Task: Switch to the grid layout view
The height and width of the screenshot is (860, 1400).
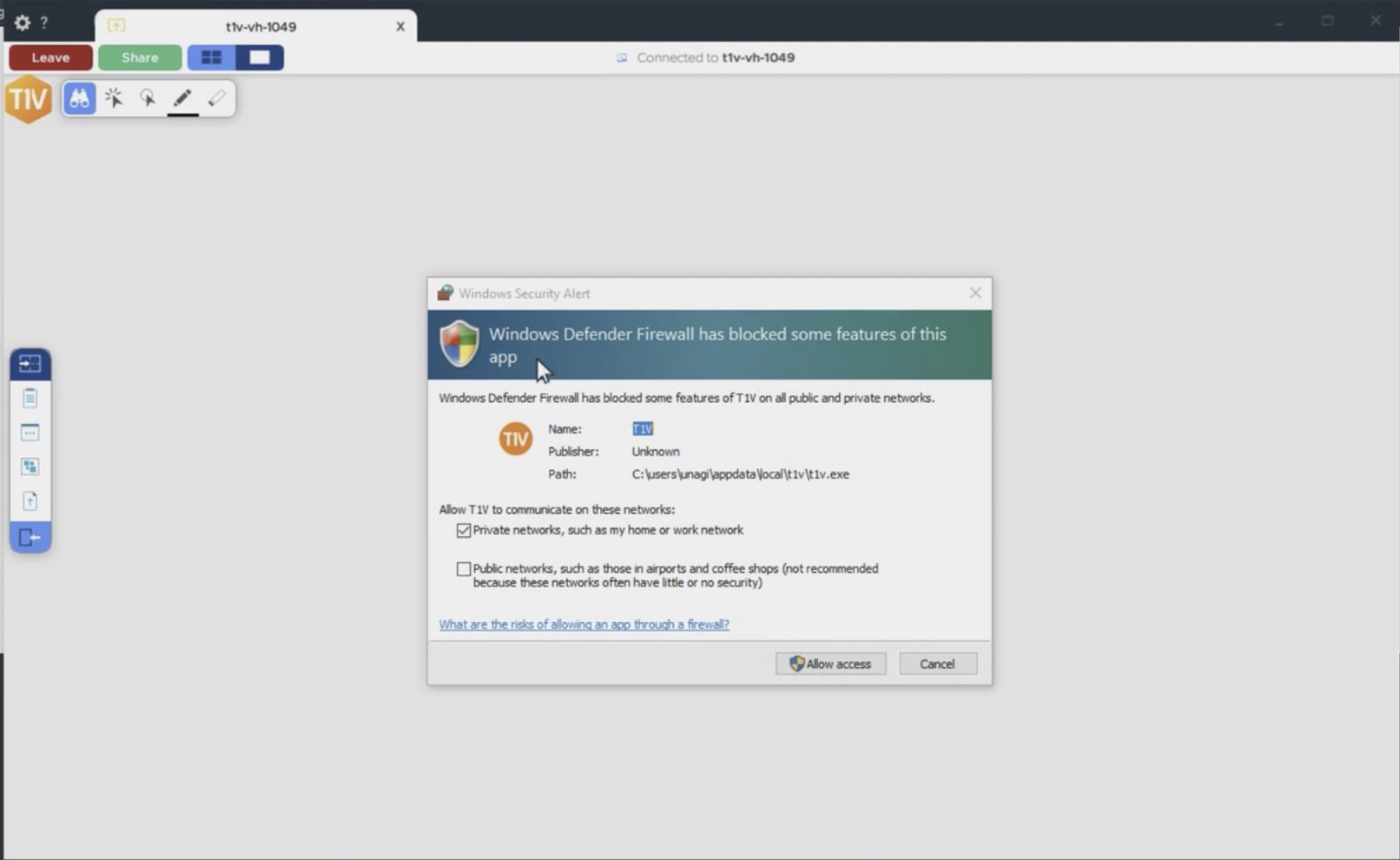Action: [211, 57]
